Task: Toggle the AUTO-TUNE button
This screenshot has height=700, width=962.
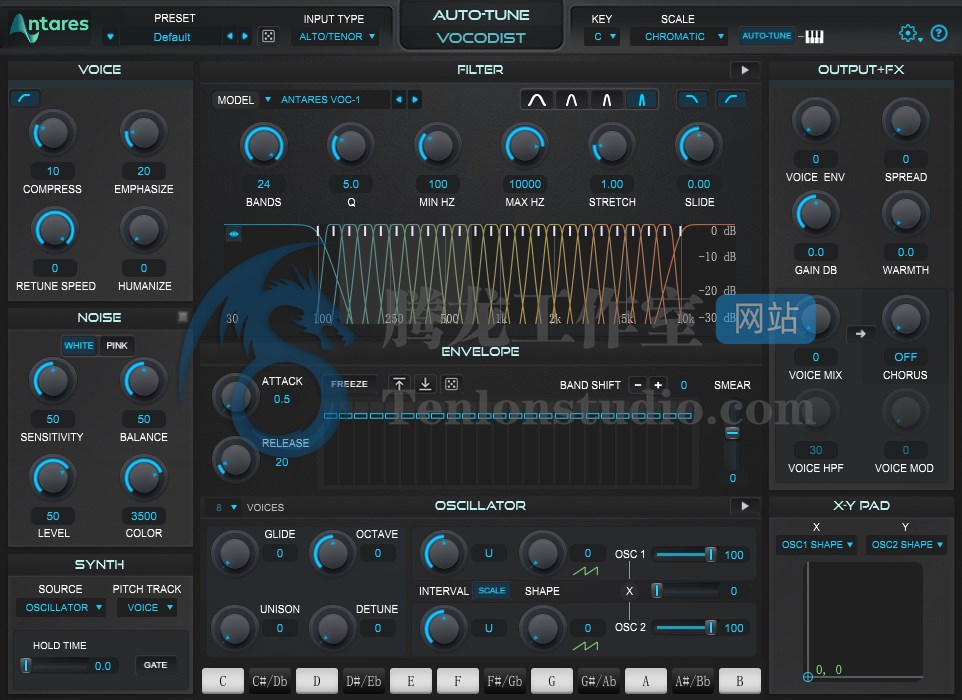Action: (x=766, y=36)
